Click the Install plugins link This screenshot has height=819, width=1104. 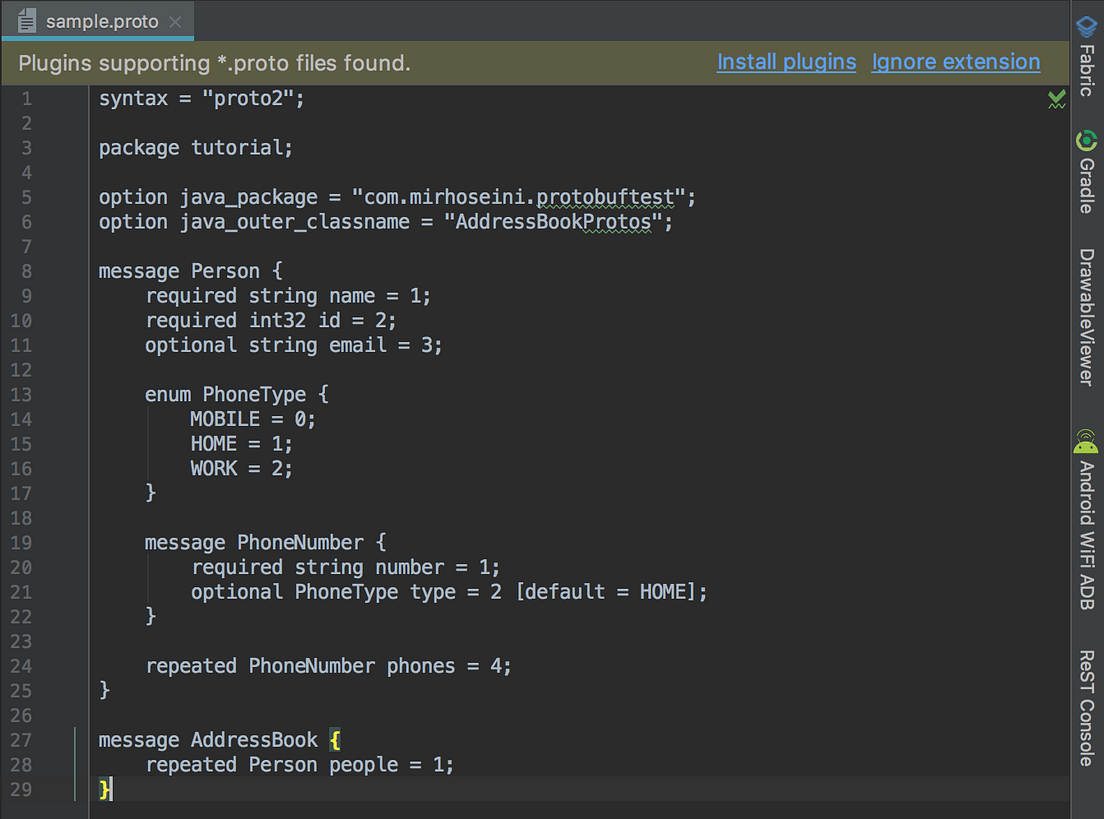(x=786, y=62)
